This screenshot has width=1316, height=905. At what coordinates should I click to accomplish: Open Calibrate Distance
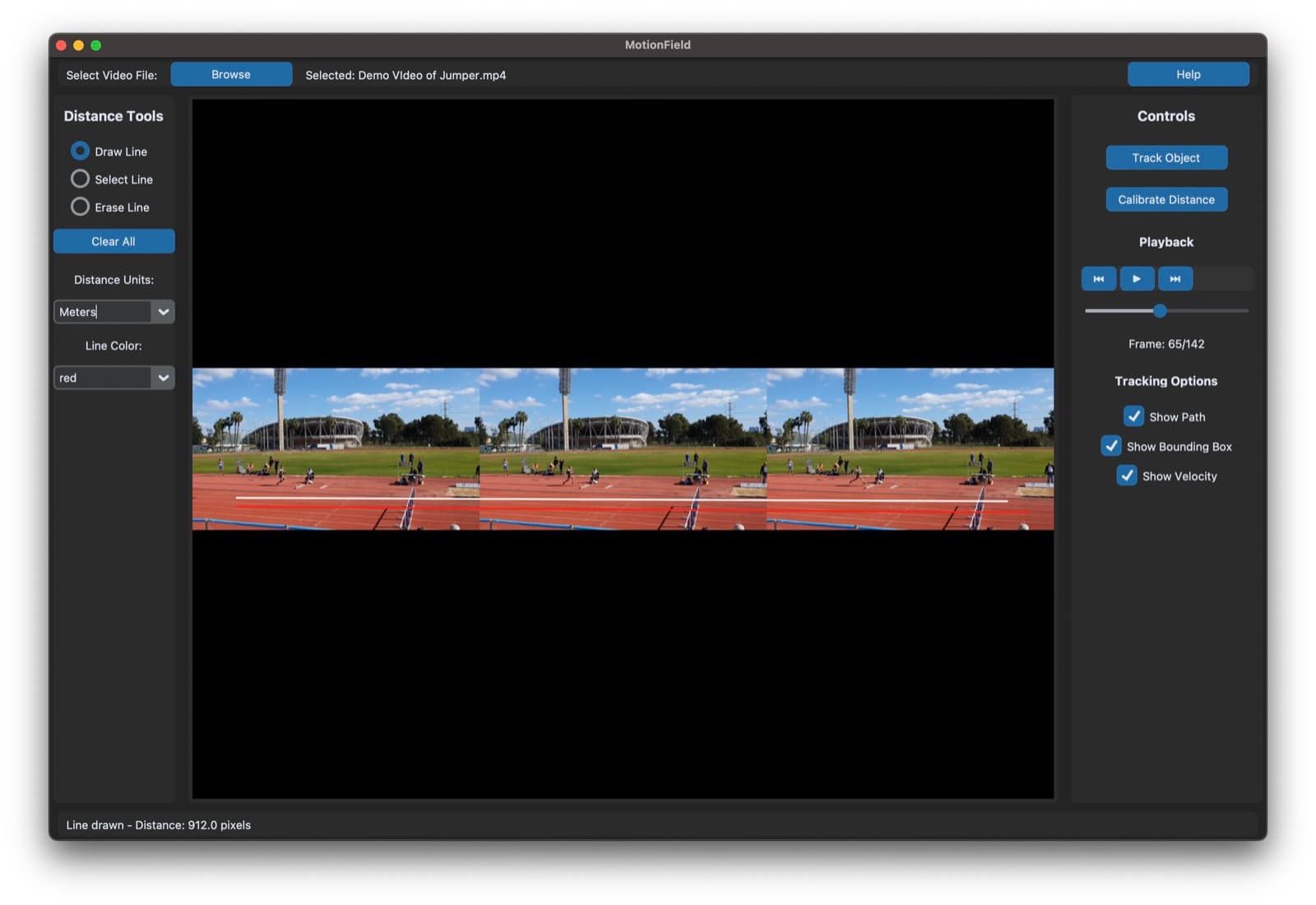[1166, 200]
